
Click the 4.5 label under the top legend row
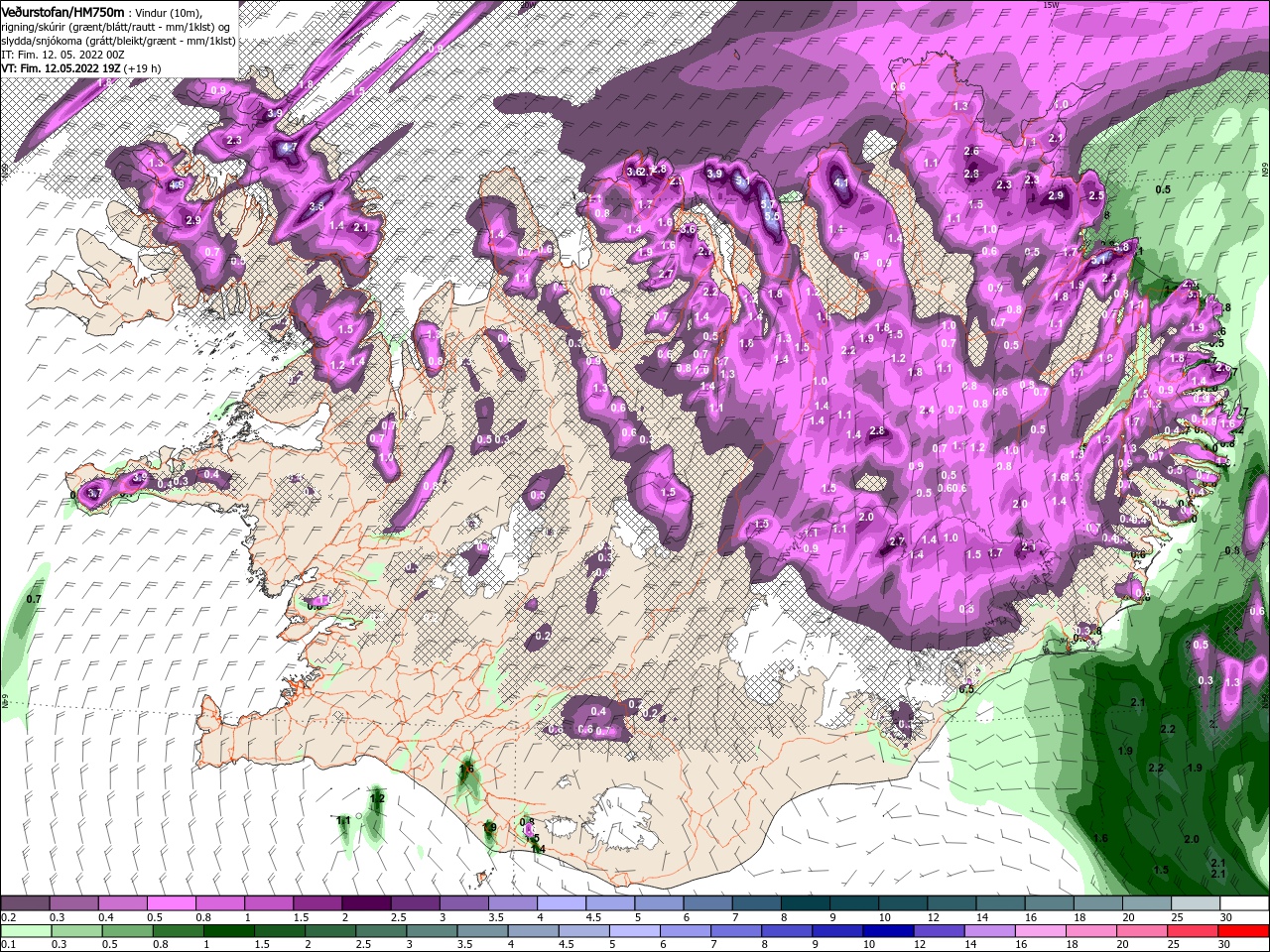click(593, 917)
